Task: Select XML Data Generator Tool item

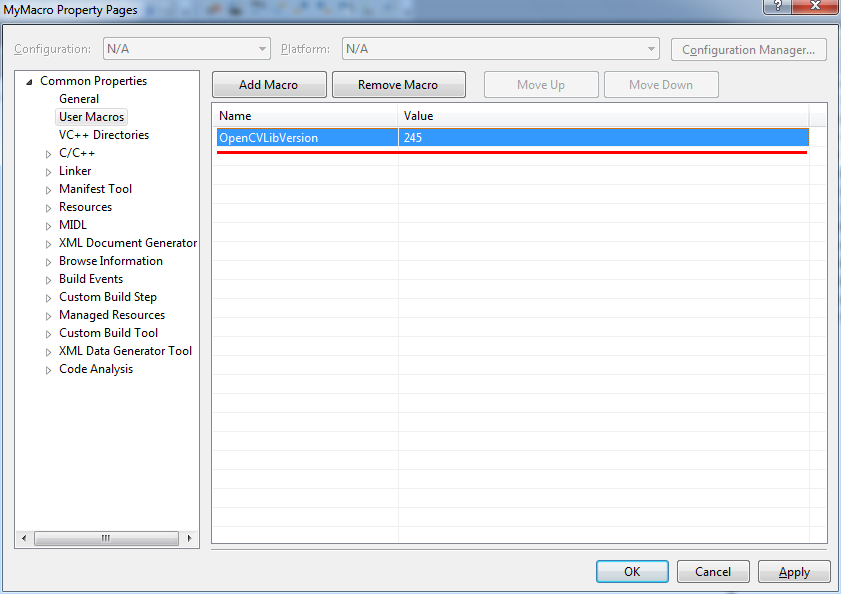Action: coord(125,351)
